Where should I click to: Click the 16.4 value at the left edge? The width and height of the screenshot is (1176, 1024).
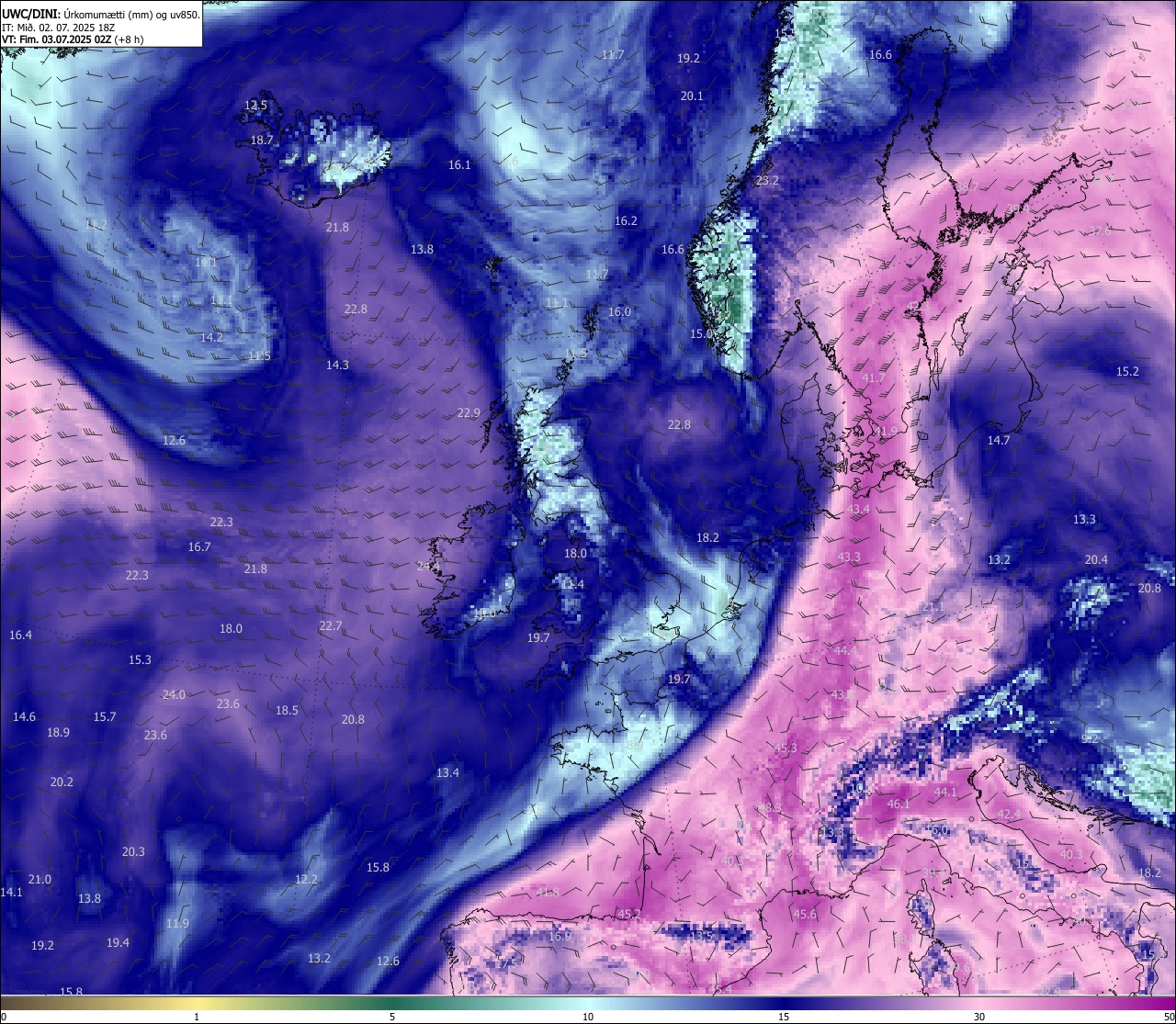pyautogui.click(x=20, y=636)
